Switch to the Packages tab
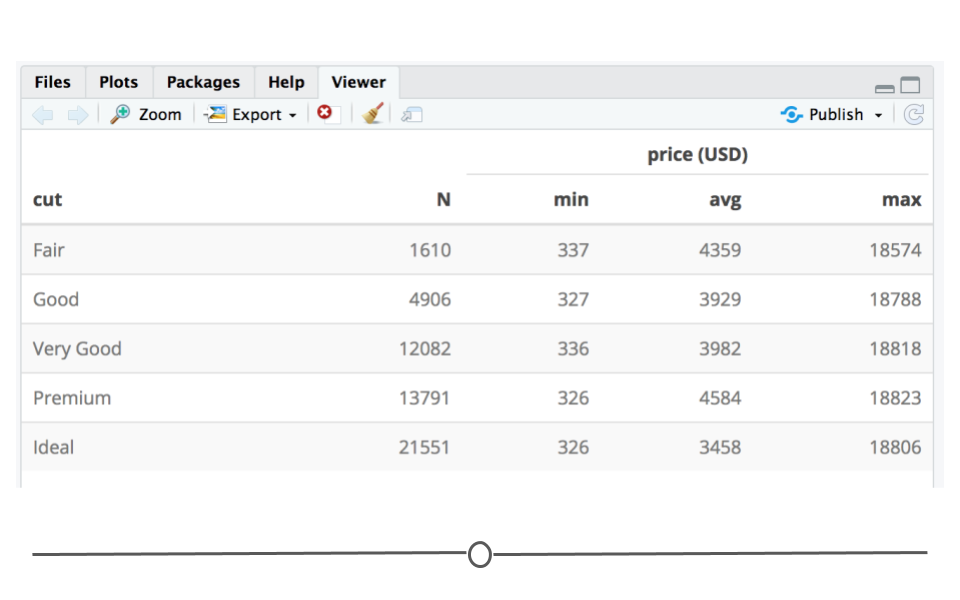960x600 pixels. coord(203,82)
